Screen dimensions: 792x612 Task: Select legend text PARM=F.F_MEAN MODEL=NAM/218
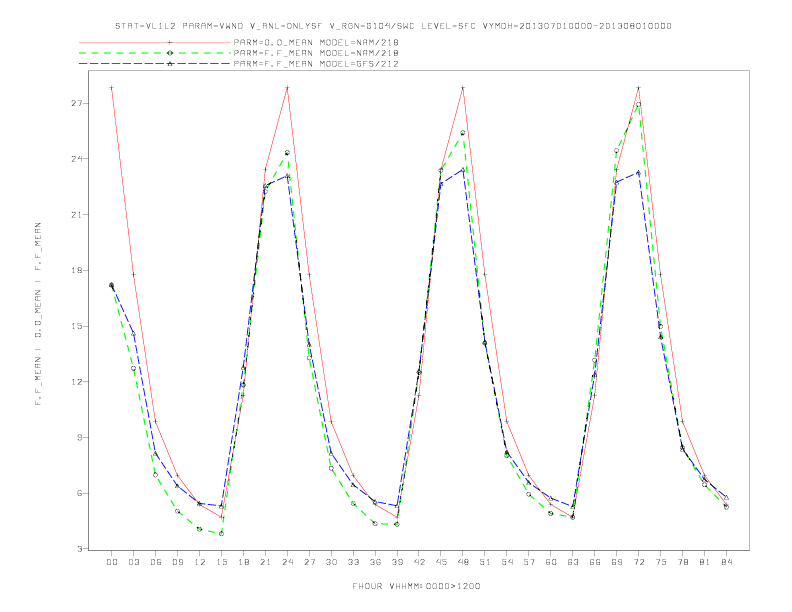pos(316,53)
